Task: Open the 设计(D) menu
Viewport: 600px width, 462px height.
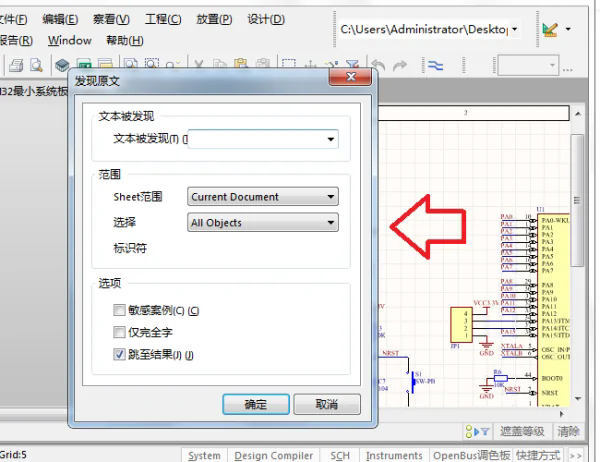Action: pos(266,19)
